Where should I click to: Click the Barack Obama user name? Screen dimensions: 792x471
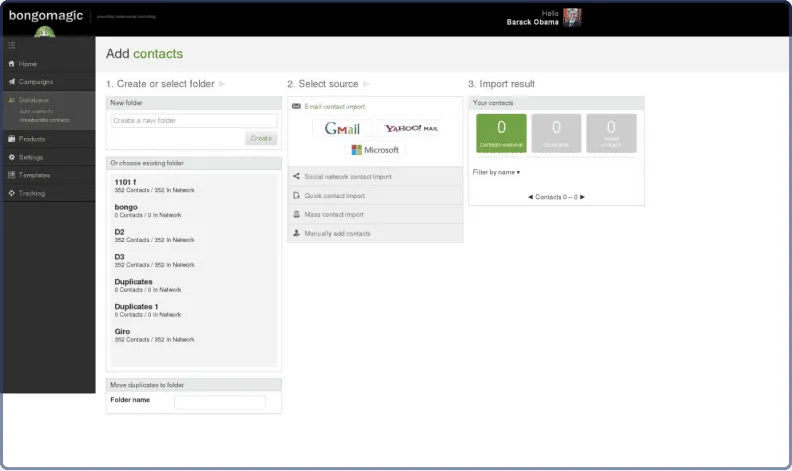(532, 22)
